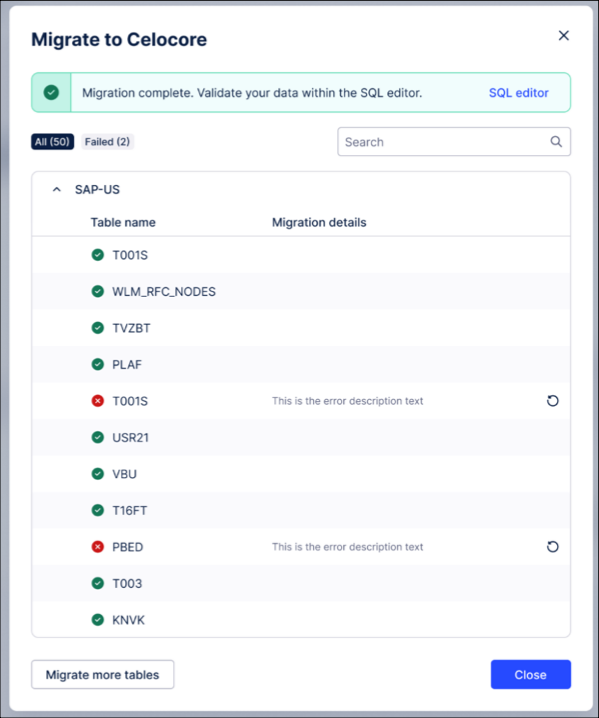
Task: Click the green check icon in the banner
Action: (51, 92)
